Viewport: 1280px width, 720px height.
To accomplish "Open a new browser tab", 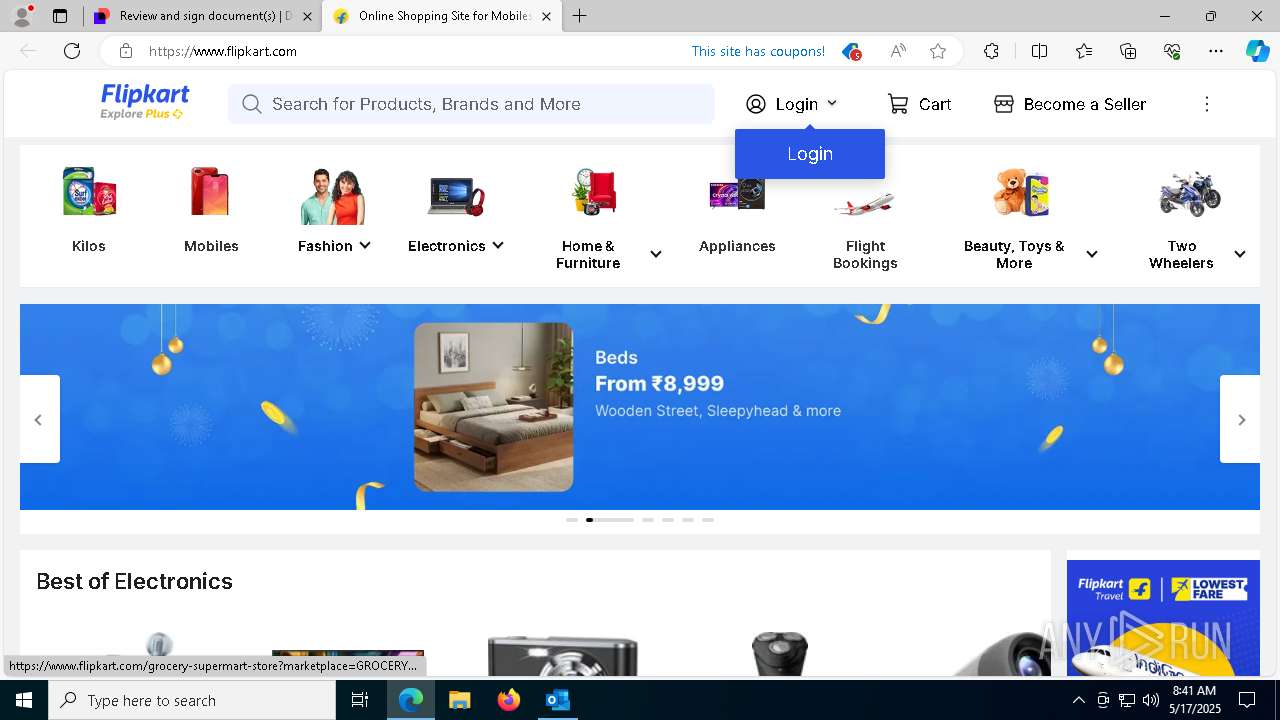I will click(580, 16).
